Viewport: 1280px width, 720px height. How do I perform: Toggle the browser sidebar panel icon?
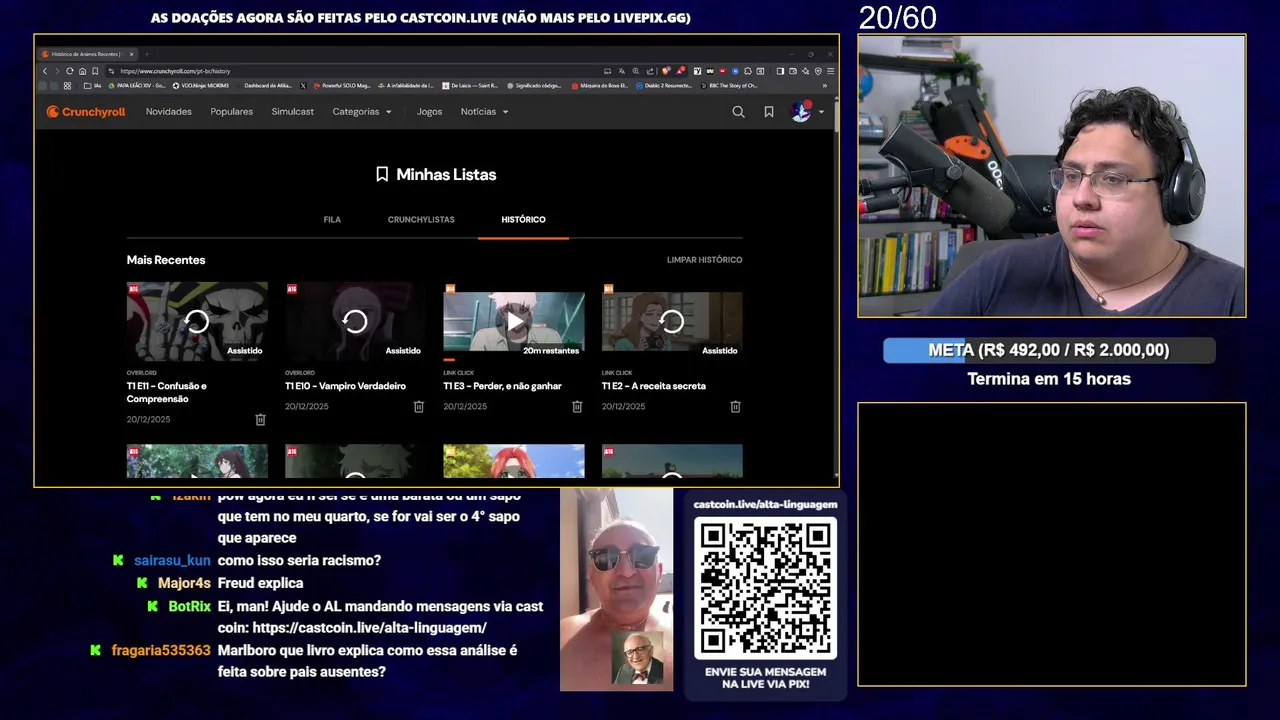pos(780,71)
